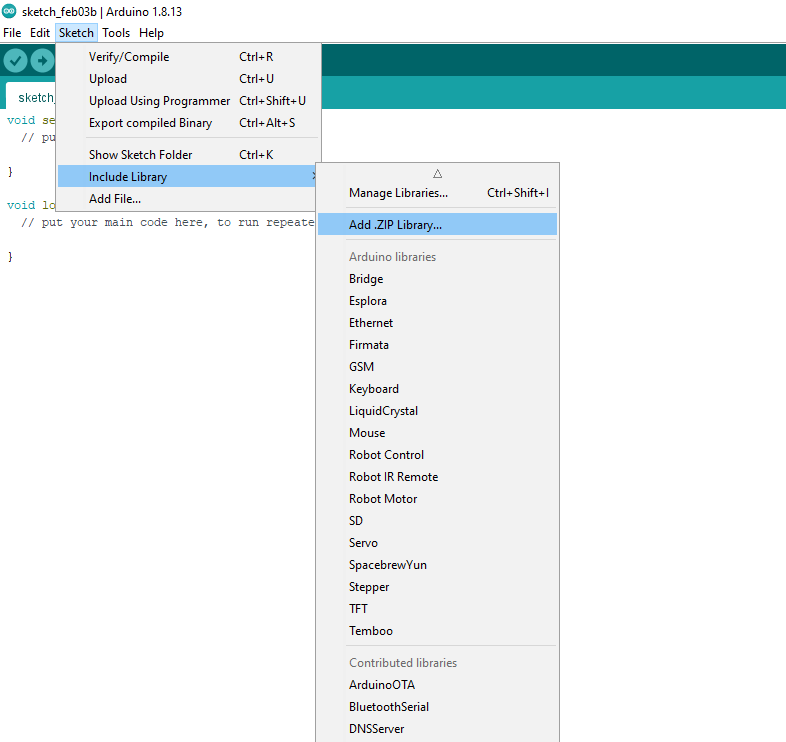
Task: Include the SD library
Action: click(x=437, y=521)
